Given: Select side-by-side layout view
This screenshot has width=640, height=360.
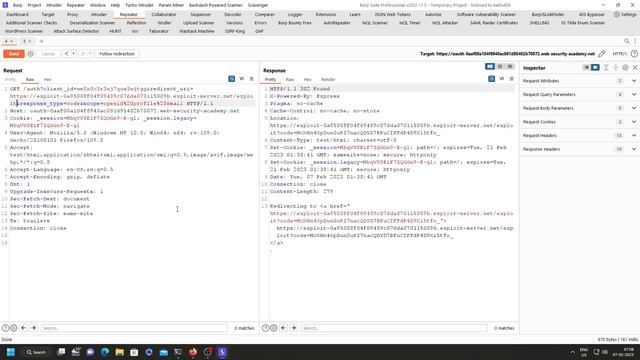Looking at the screenshot, I should click(490, 67).
